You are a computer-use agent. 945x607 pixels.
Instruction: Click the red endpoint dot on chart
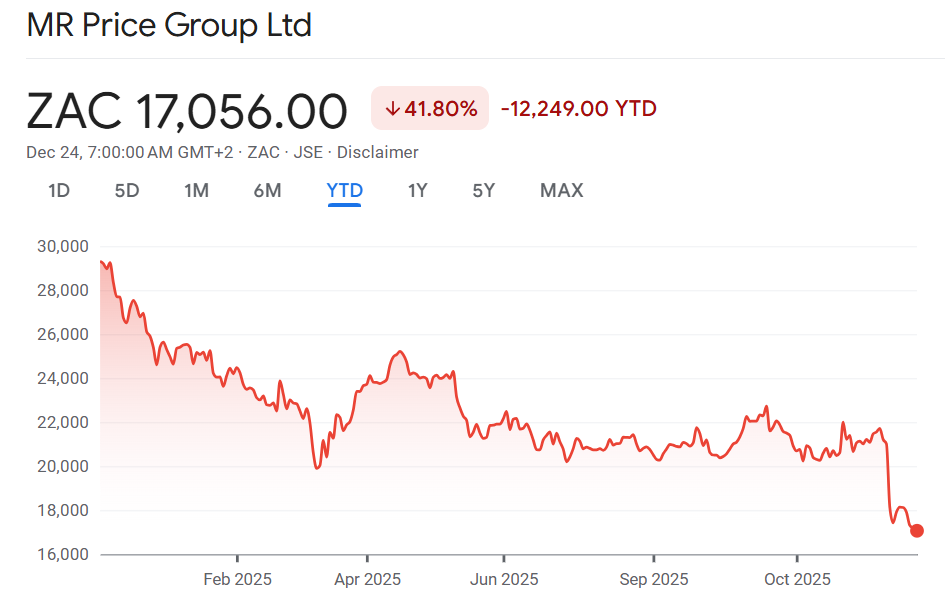click(x=916, y=531)
